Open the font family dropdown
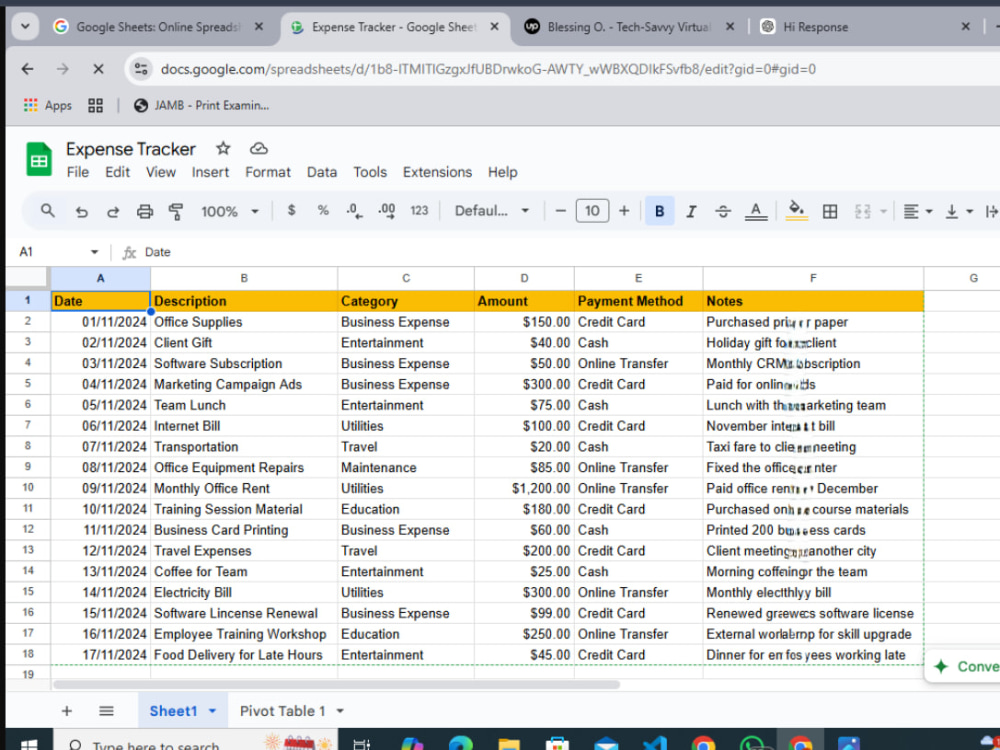Viewport: 1000px width, 750px height. pos(492,211)
